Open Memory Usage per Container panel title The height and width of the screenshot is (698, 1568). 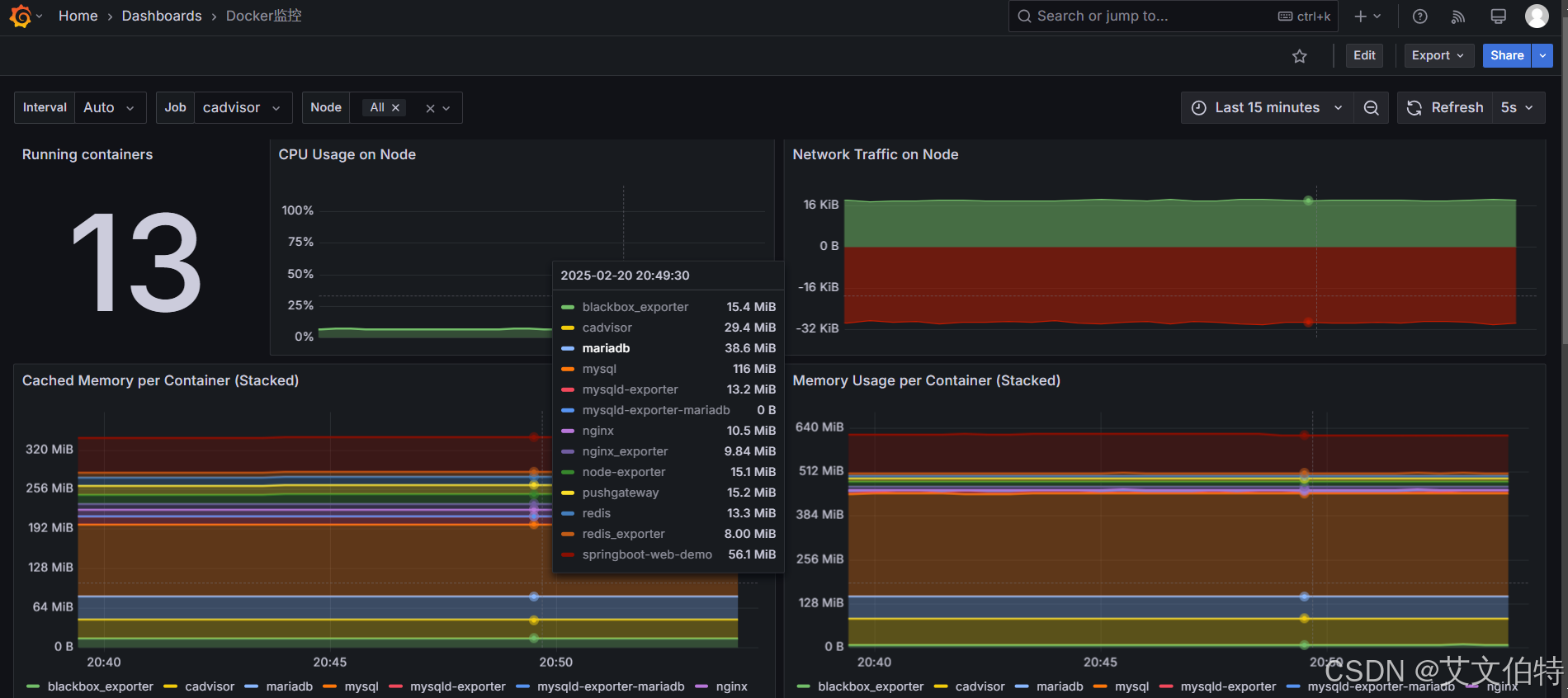click(926, 381)
